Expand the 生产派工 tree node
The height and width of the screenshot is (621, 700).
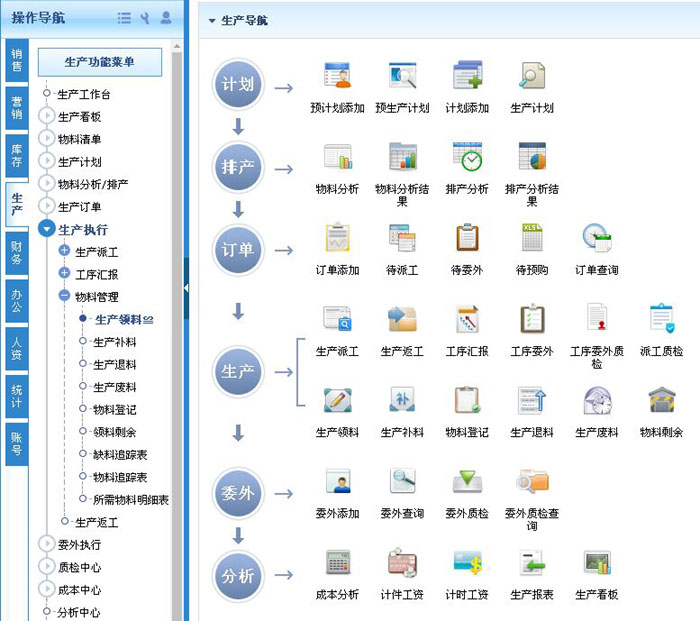(x=64, y=251)
